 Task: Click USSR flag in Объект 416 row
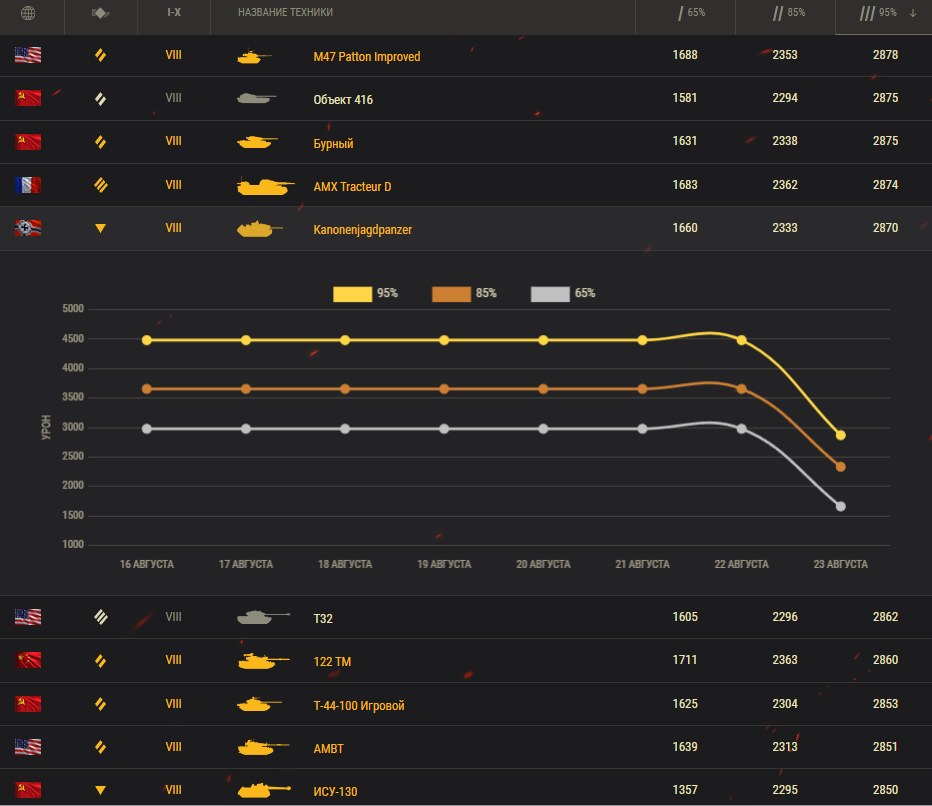(28, 98)
